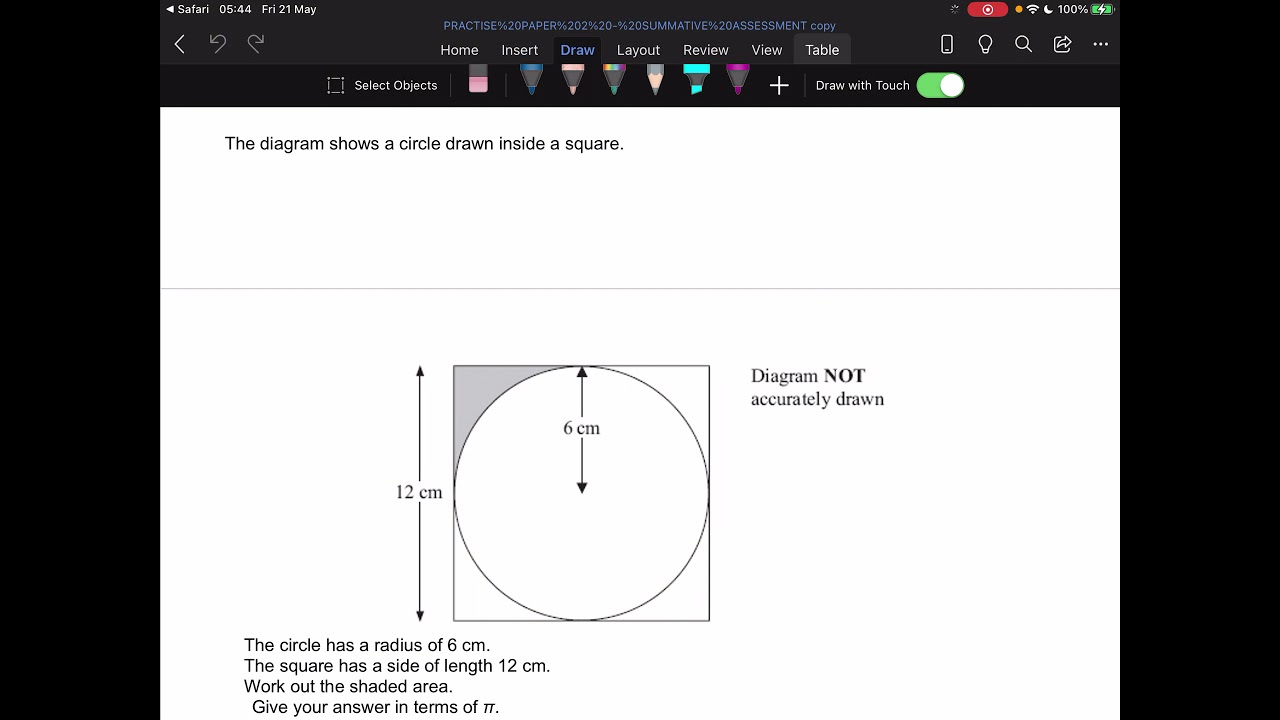Image resolution: width=1280 pixels, height=720 pixels.
Task: Open the Review tab
Action: (706, 50)
